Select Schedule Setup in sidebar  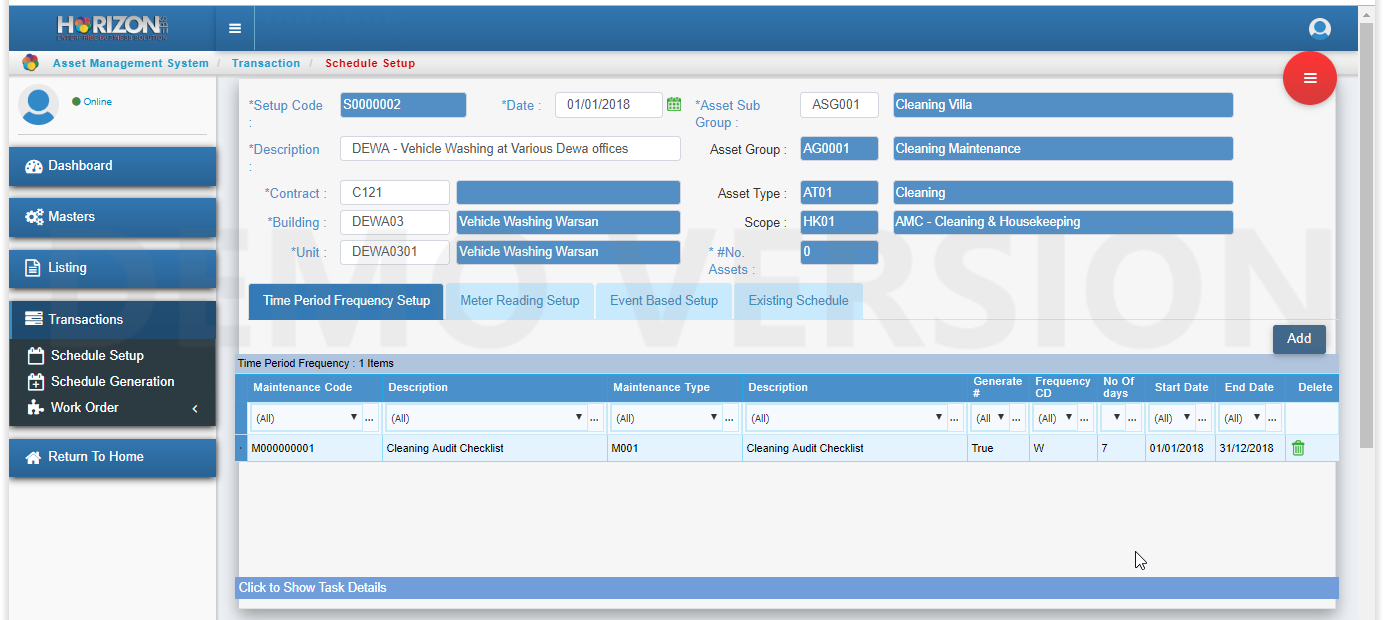(97, 355)
